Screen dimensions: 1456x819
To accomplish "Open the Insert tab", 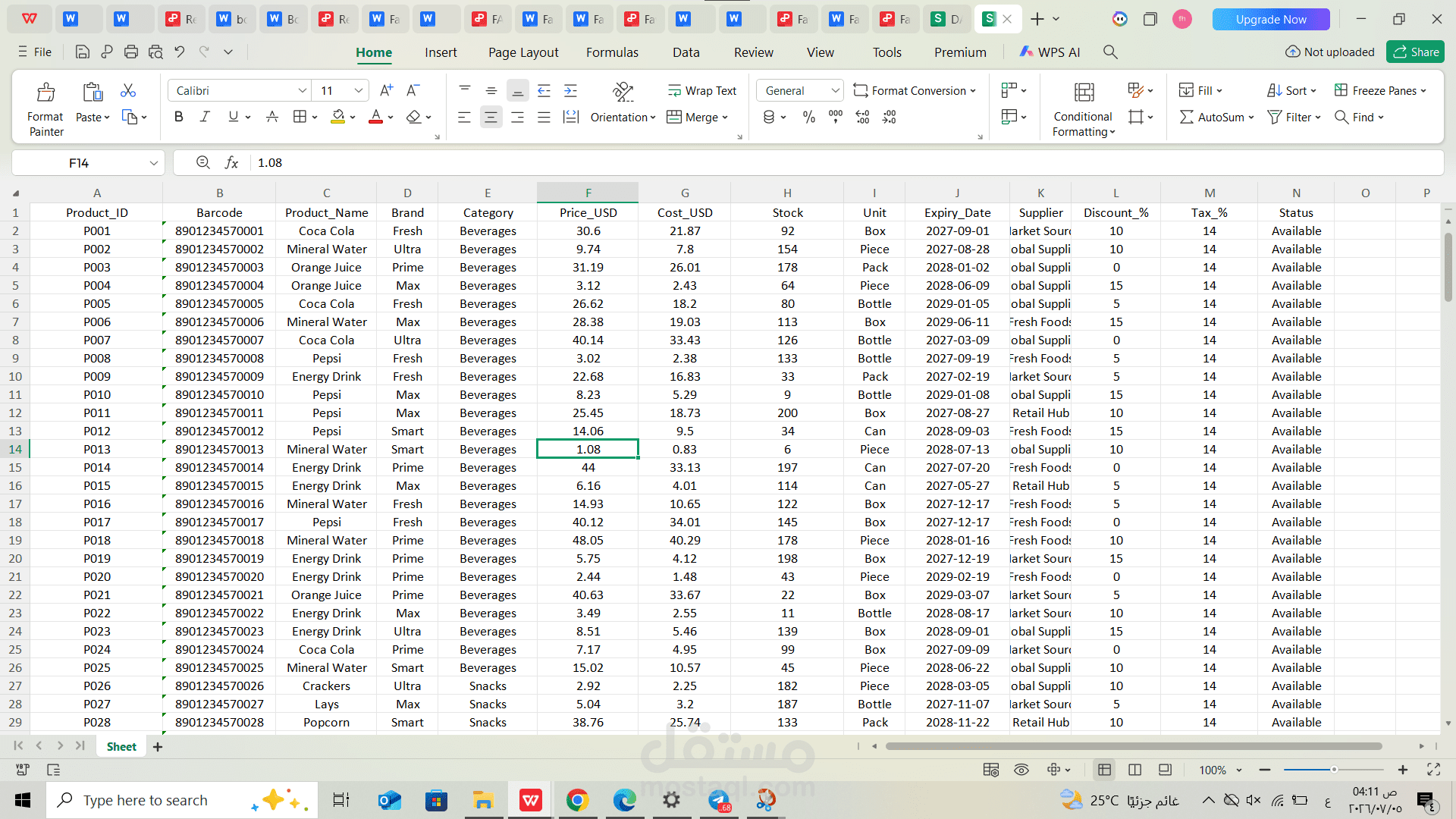I will 441,52.
